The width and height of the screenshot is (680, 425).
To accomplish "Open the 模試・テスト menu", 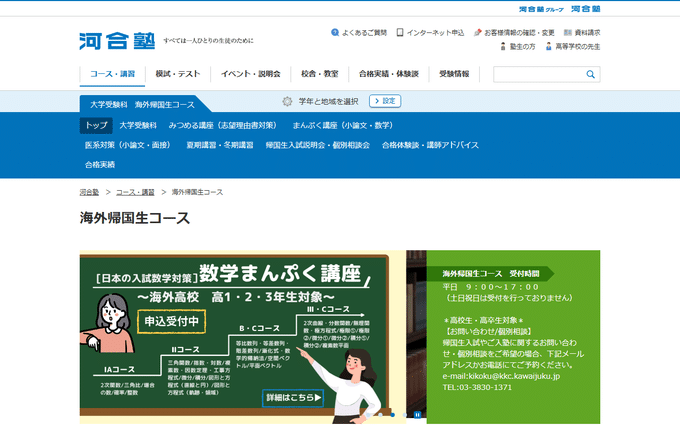I will tap(178, 74).
